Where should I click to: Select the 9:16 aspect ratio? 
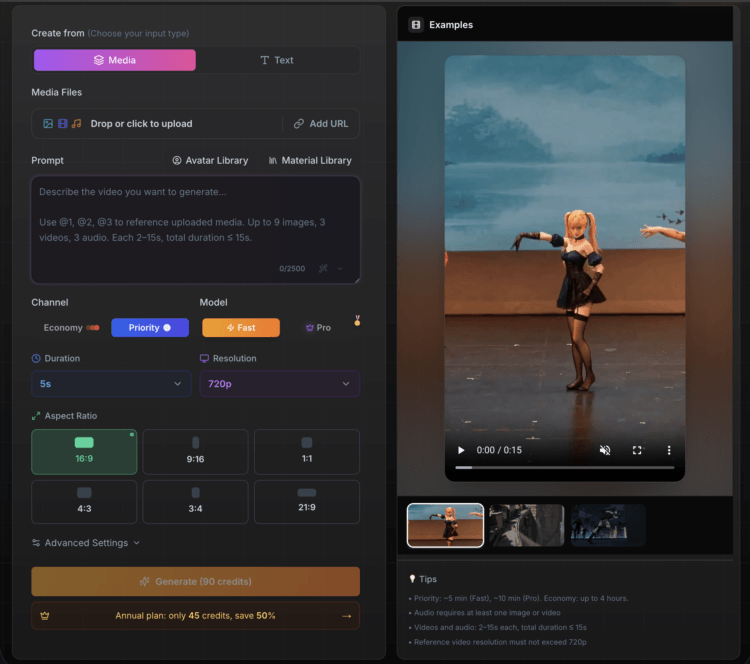pyautogui.click(x=195, y=452)
